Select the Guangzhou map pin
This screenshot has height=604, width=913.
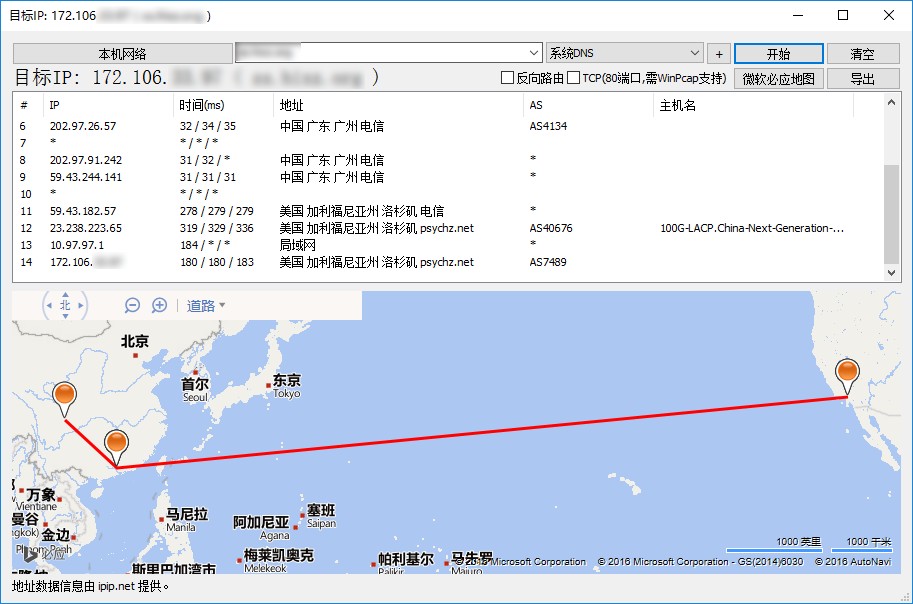point(116,440)
